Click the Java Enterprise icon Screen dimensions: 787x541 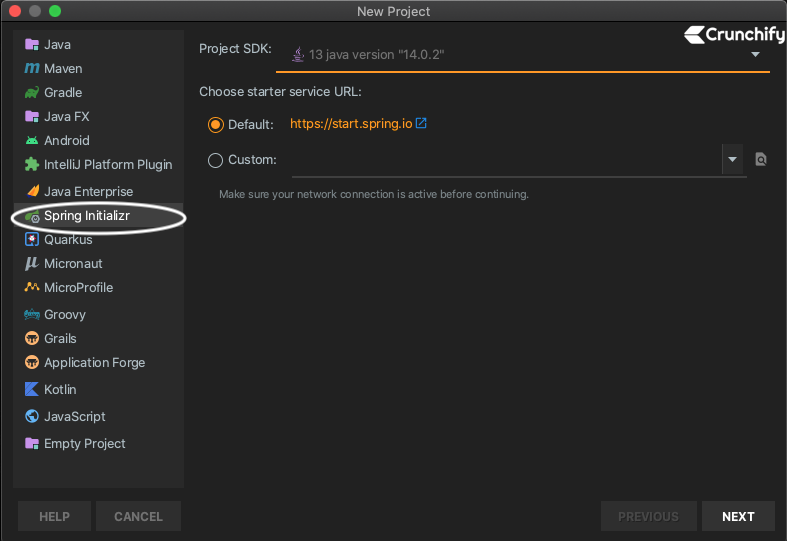(33, 191)
